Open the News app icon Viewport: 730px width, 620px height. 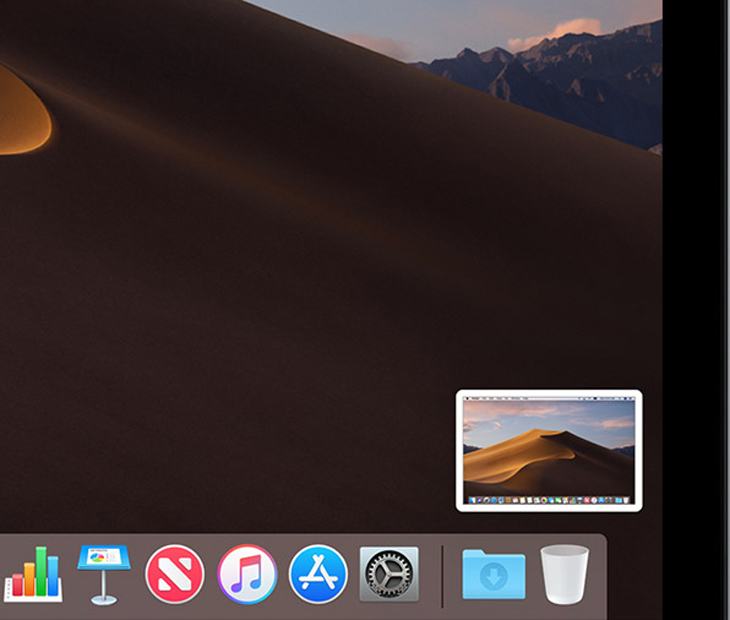(175, 574)
